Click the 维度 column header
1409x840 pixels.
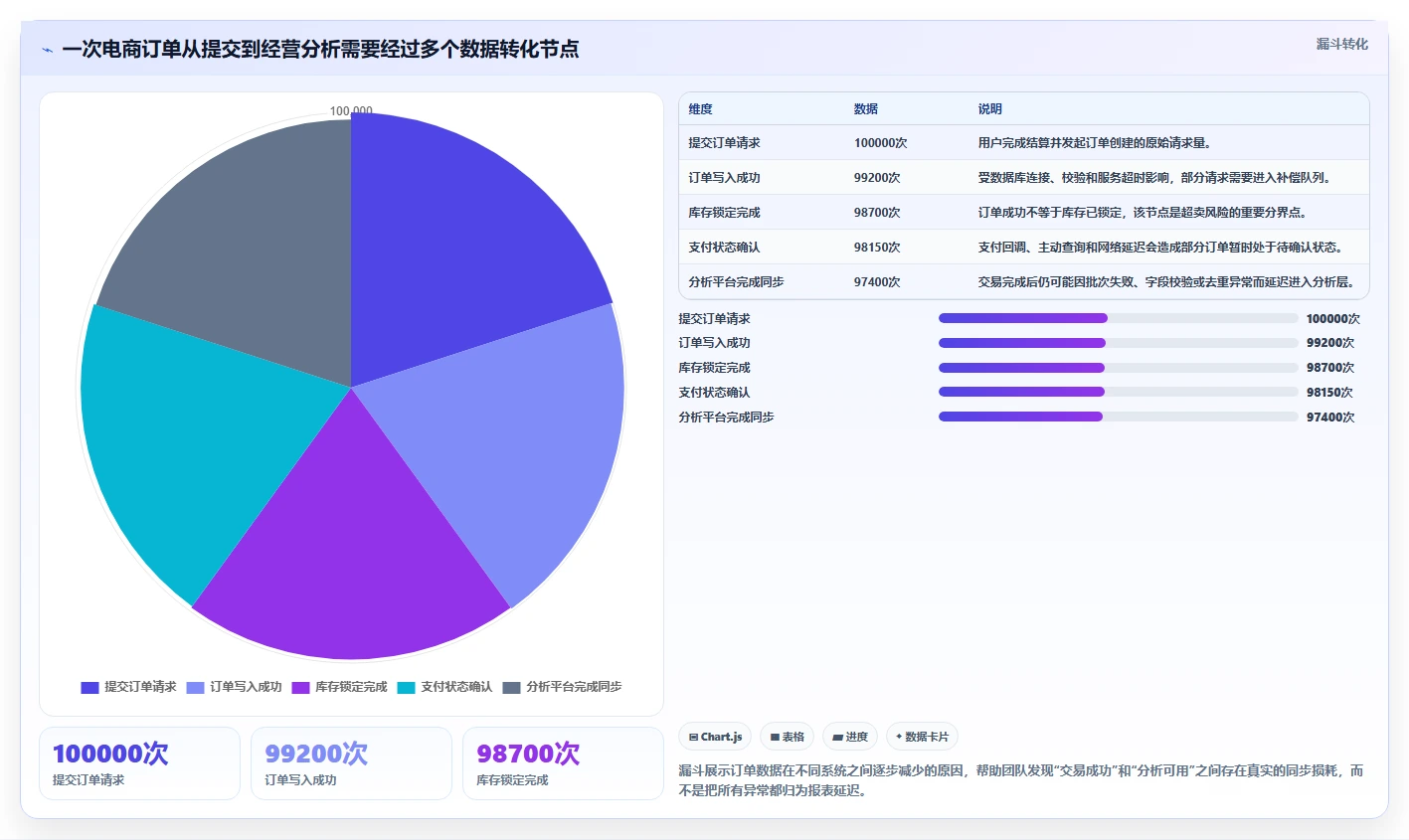[x=700, y=109]
